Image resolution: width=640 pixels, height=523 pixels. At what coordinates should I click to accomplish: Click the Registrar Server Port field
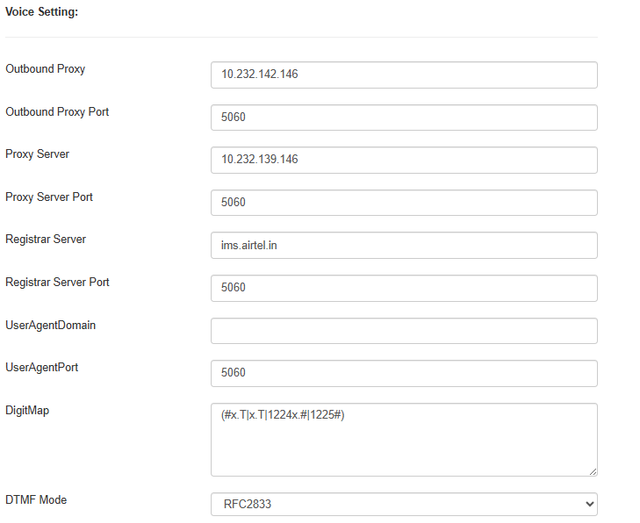pyautogui.click(x=404, y=288)
